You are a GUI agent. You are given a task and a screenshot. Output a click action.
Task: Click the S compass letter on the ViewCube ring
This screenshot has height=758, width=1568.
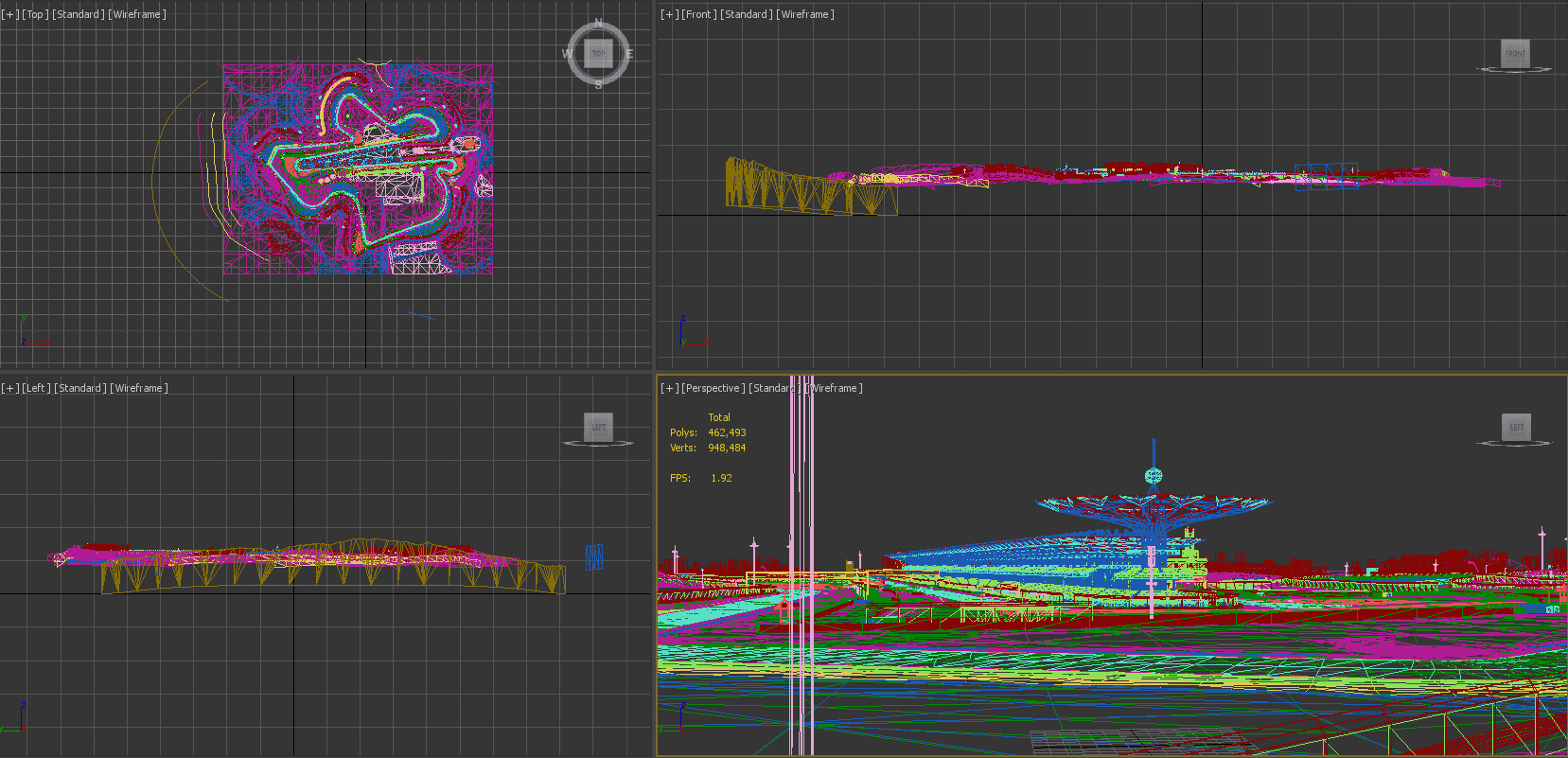598,84
